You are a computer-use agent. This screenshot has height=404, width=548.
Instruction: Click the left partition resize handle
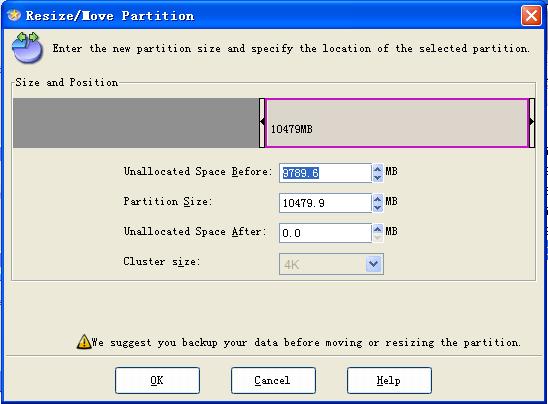coord(262,123)
